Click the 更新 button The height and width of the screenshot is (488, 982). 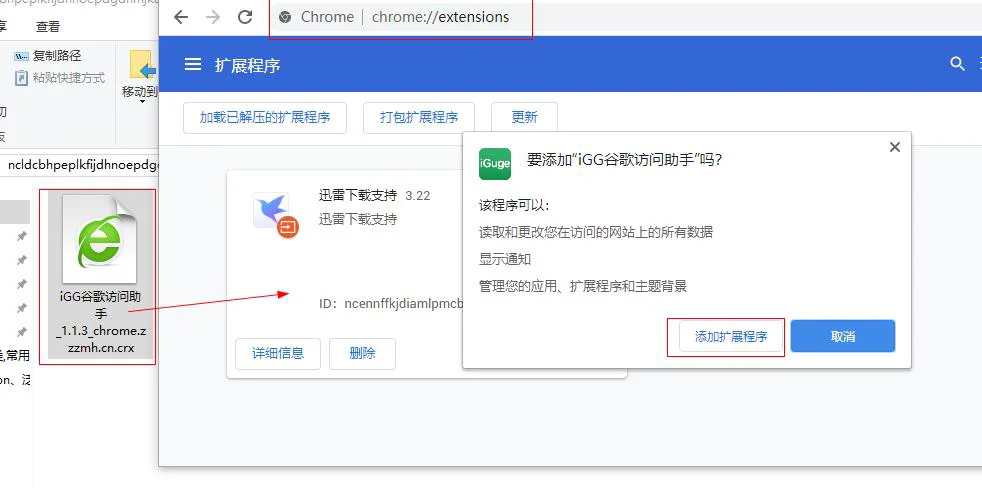[524, 118]
